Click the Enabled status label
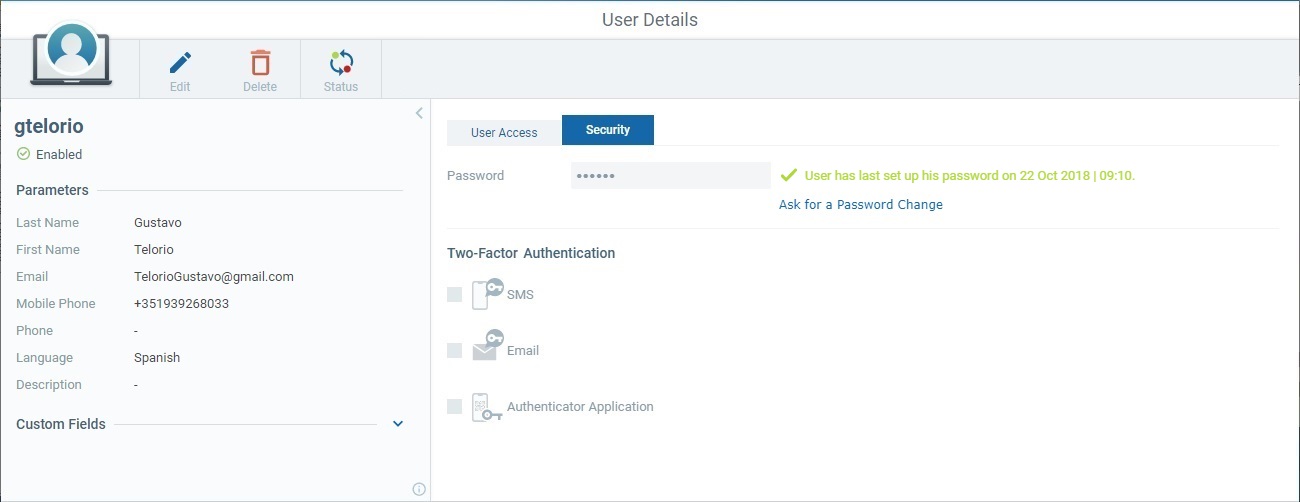 [59, 154]
